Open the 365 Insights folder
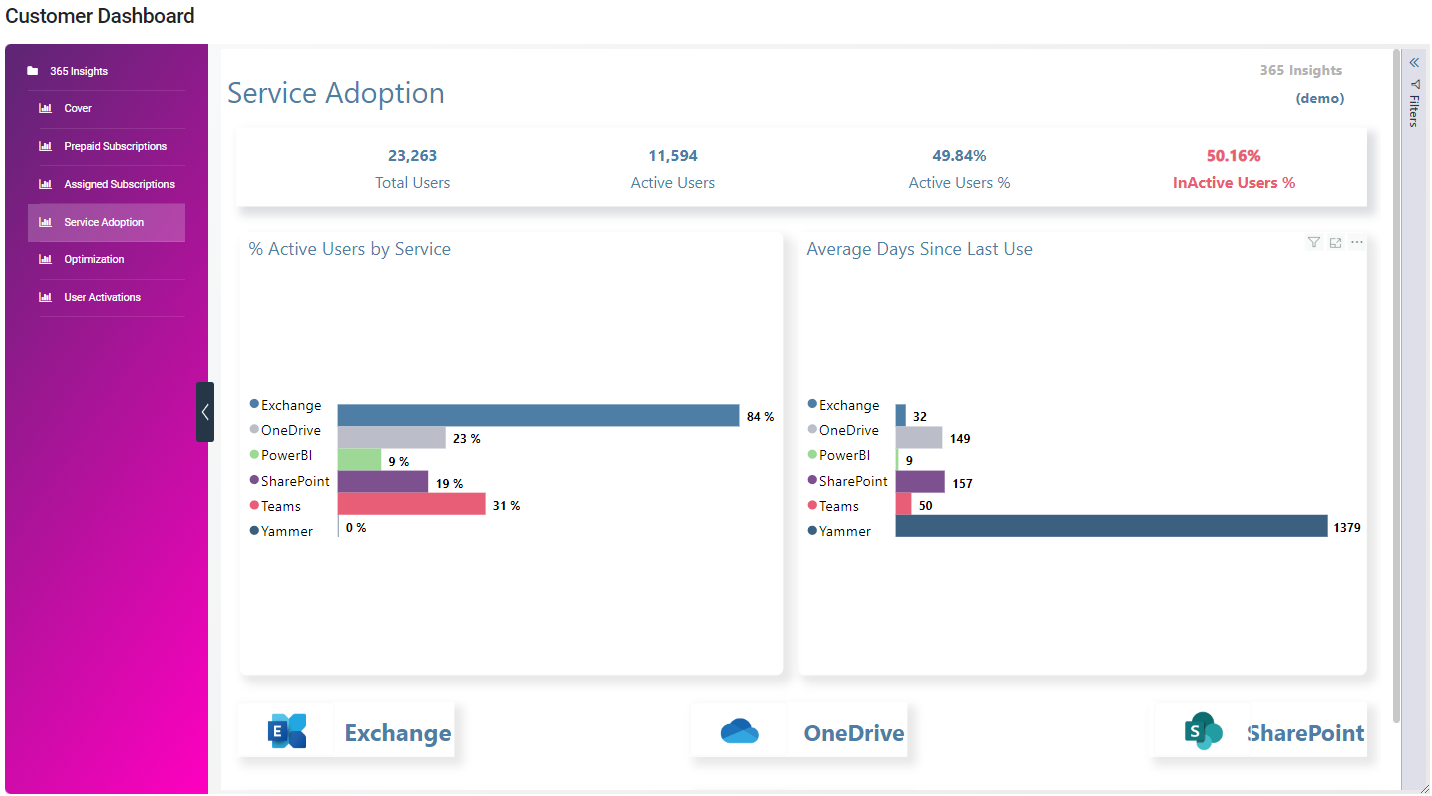The image size is (1432, 796). [x=79, y=71]
